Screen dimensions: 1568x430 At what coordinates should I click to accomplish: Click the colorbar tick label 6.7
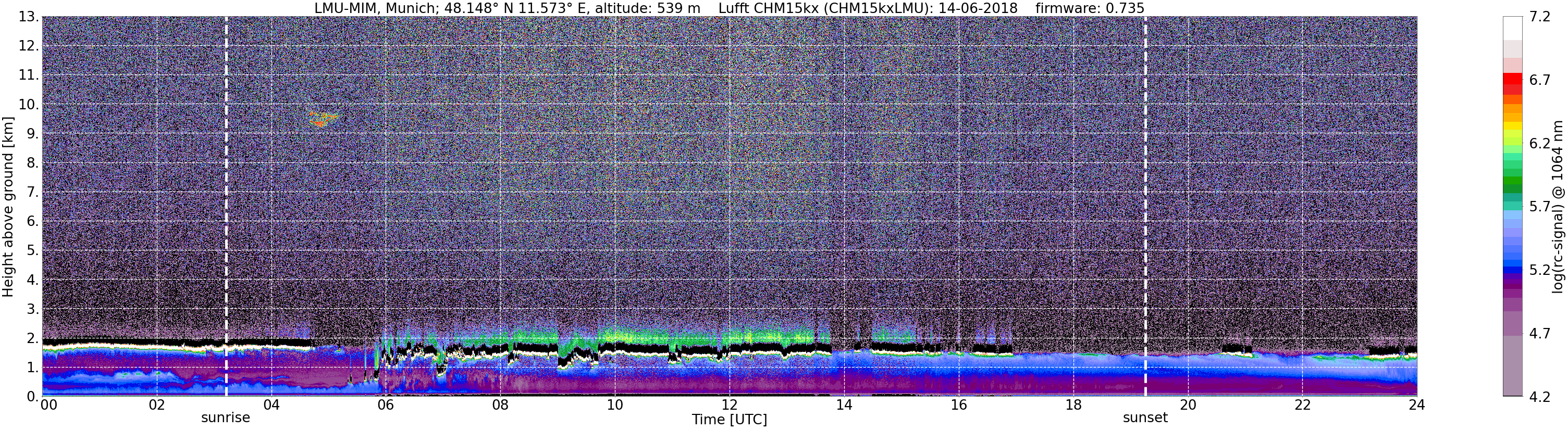pos(1540,80)
